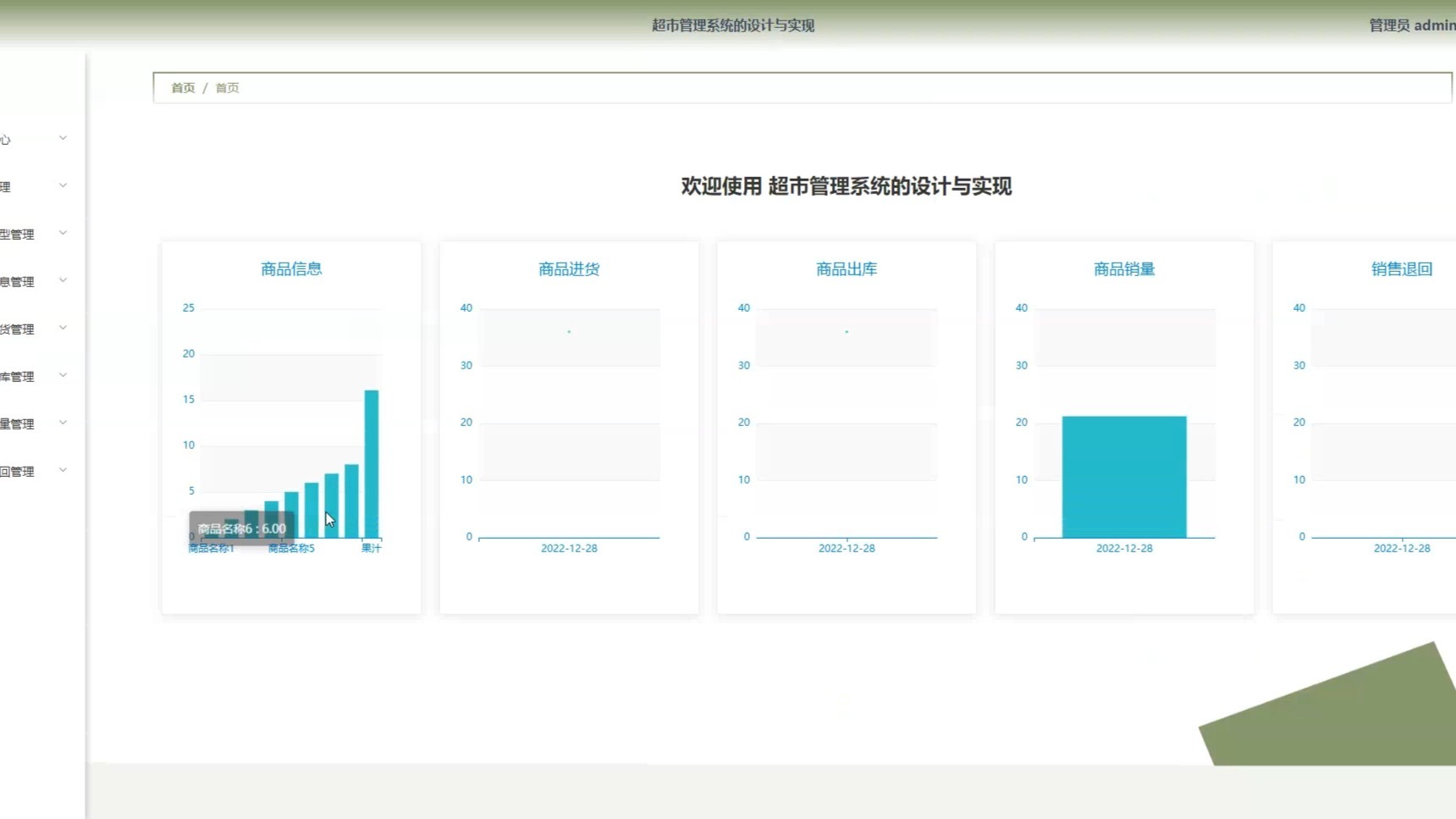Viewport: 1456px width, 819px height.
Task: Click the 2022-12-28 label under 商品出库
Action: pyautogui.click(x=847, y=548)
